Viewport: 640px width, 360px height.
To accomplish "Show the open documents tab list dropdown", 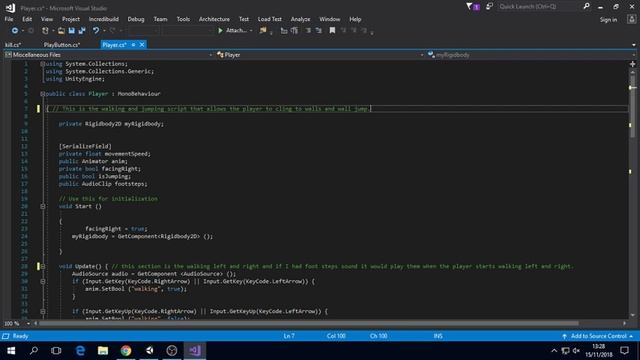I will (633, 45).
